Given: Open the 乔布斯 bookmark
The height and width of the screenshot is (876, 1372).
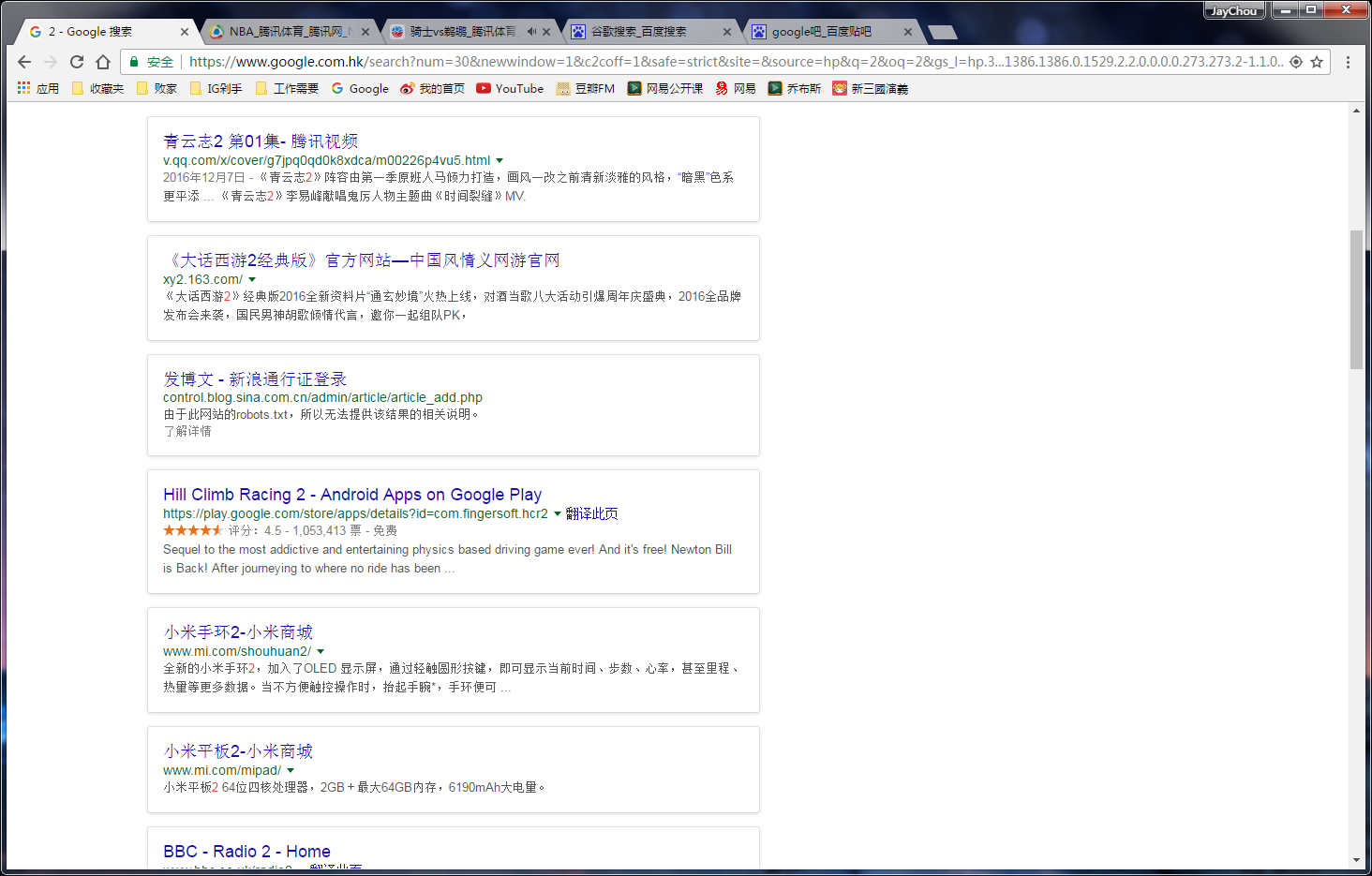Looking at the screenshot, I should click(795, 88).
